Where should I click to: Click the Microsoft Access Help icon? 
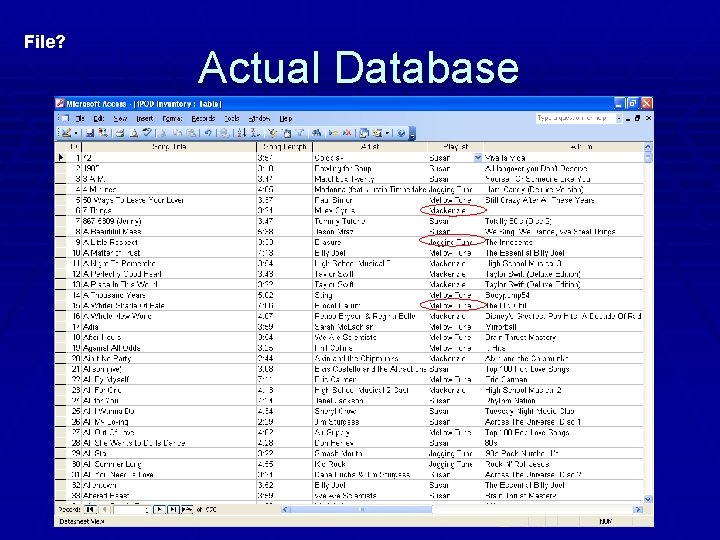401,133
